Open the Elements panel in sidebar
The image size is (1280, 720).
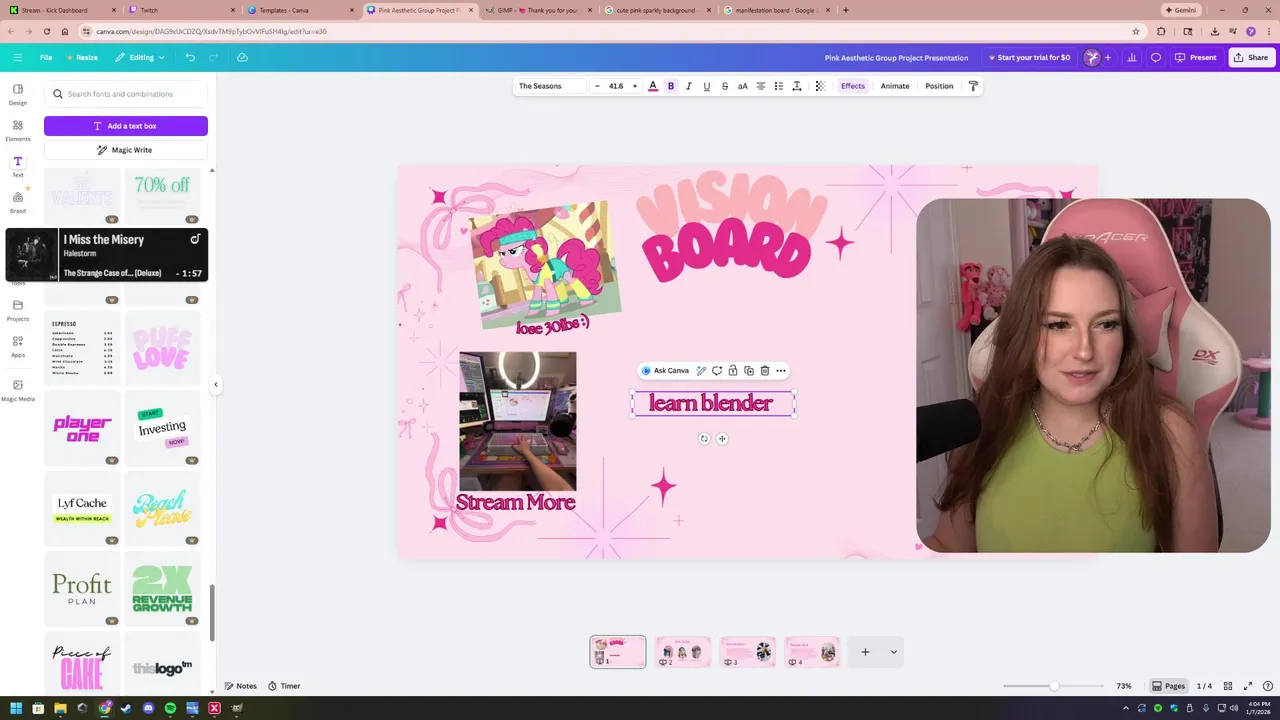click(x=18, y=130)
